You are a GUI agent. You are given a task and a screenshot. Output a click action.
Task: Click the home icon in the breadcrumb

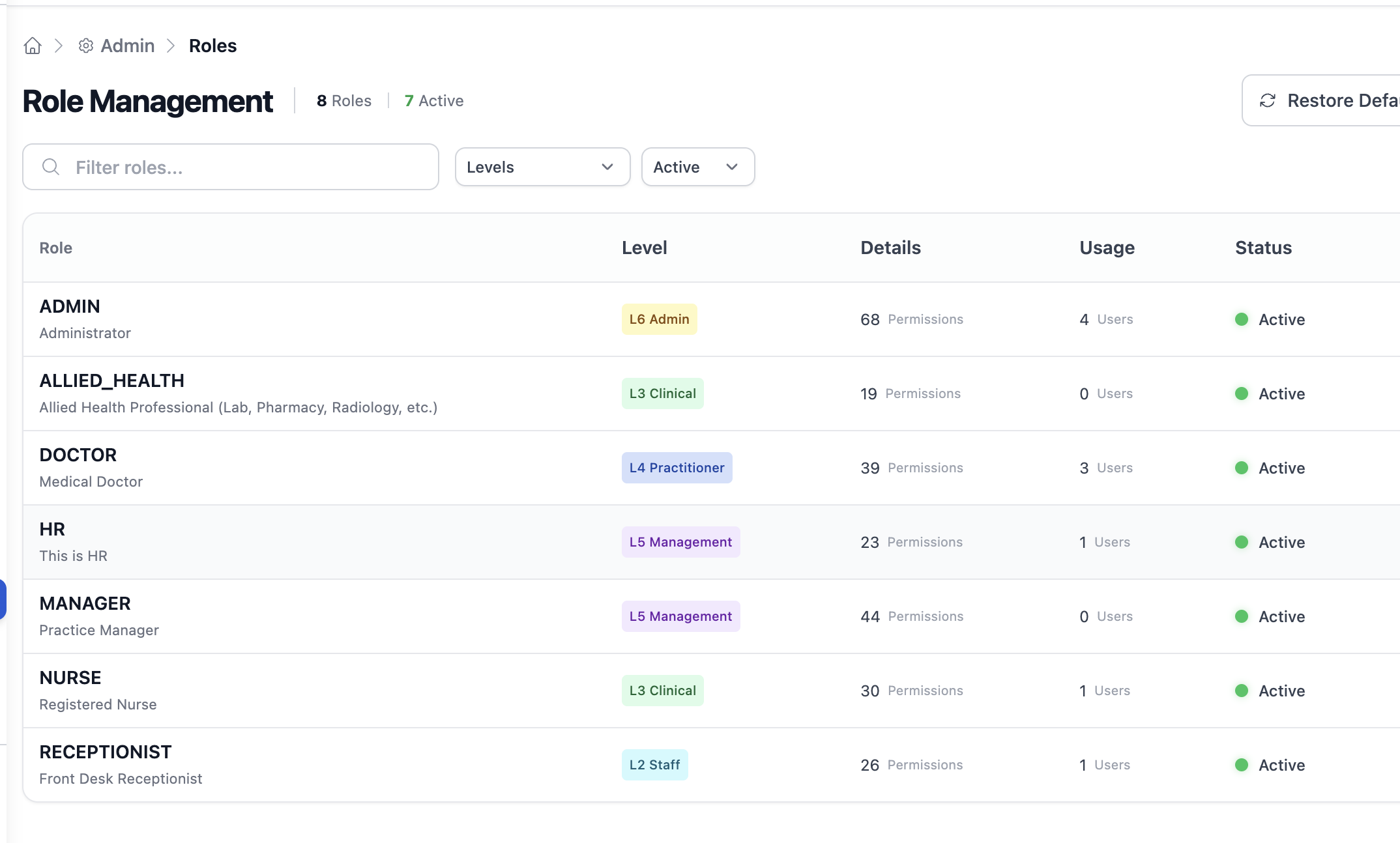click(x=32, y=46)
